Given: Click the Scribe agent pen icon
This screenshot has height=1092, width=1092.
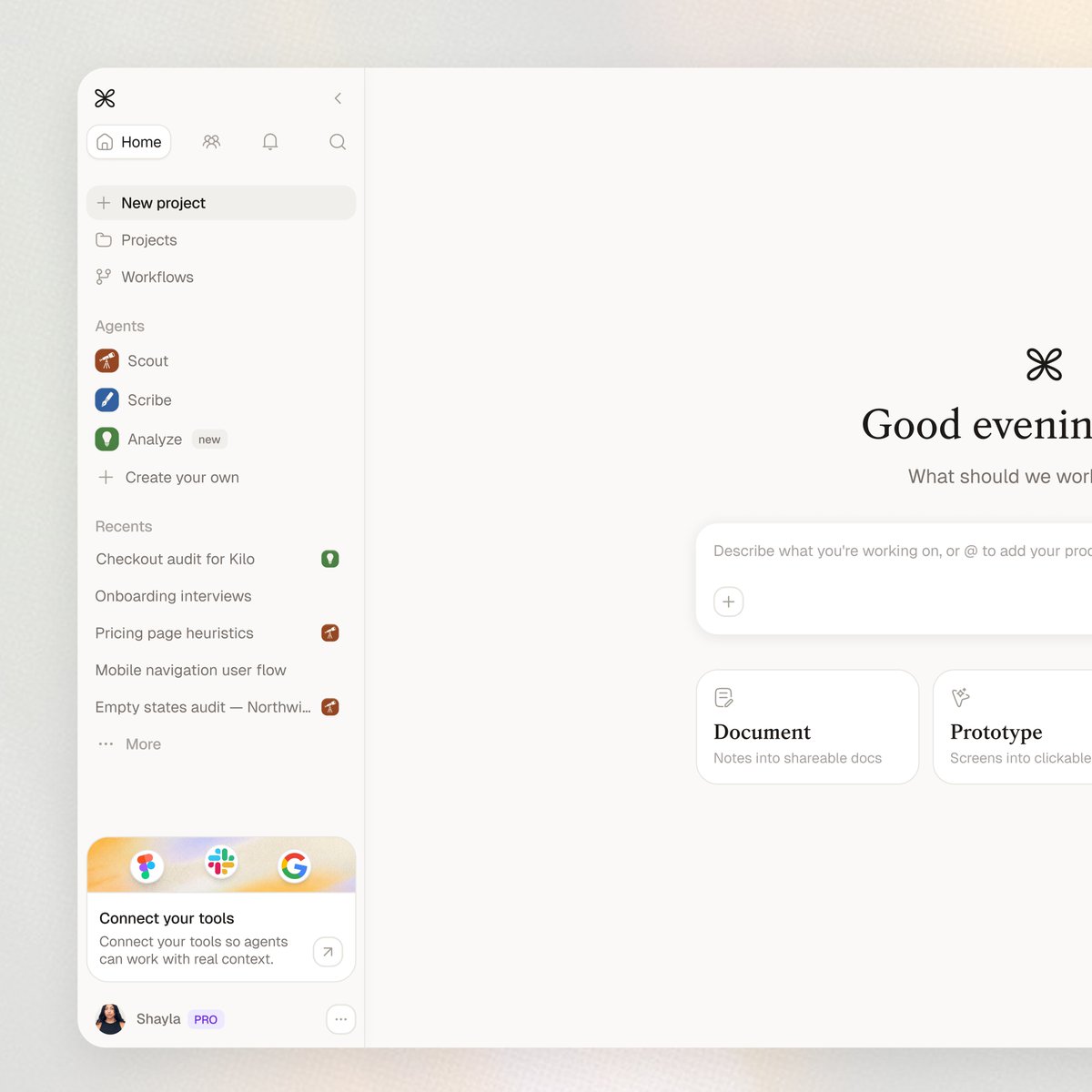Looking at the screenshot, I should click(x=107, y=399).
